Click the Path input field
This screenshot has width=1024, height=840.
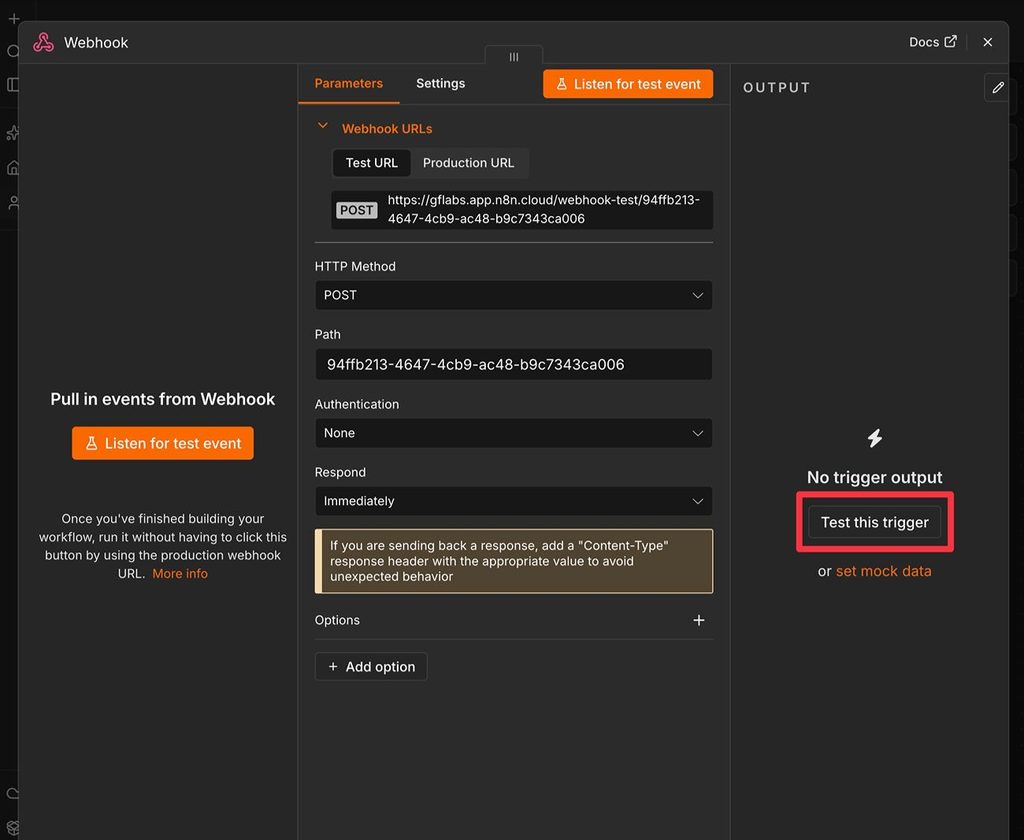[513, 364]
